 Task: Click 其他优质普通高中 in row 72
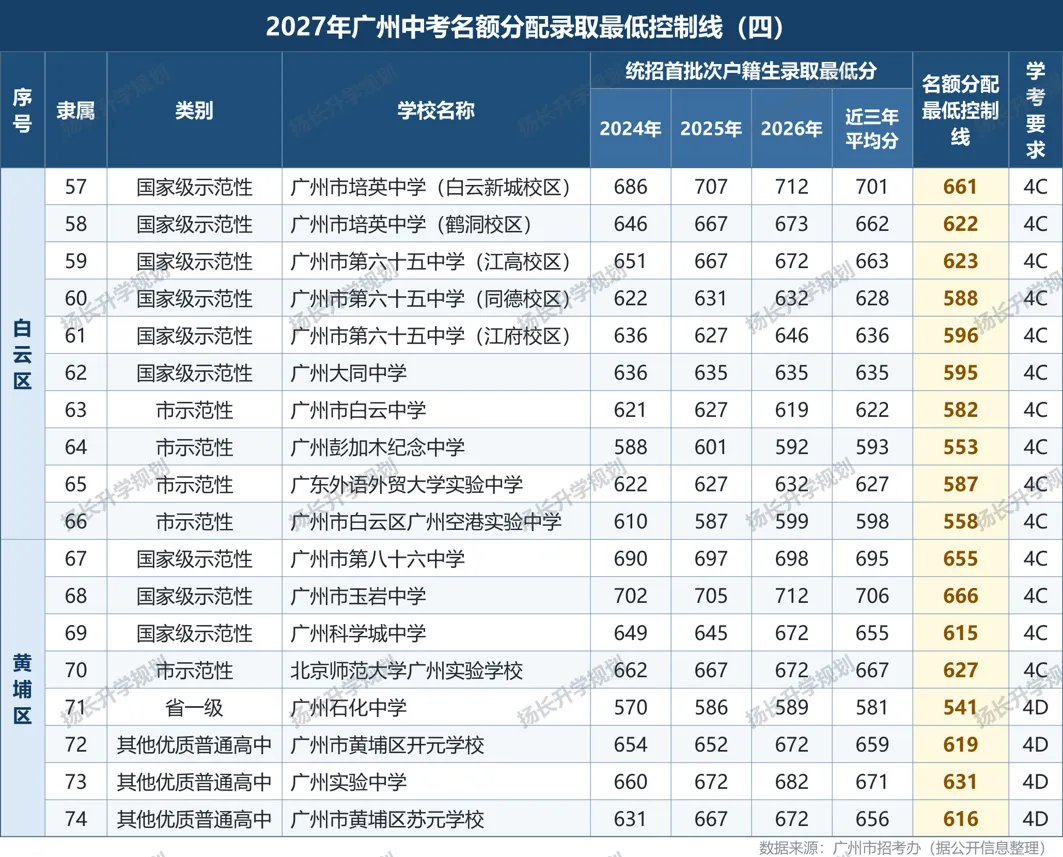(x=194, y=745)
